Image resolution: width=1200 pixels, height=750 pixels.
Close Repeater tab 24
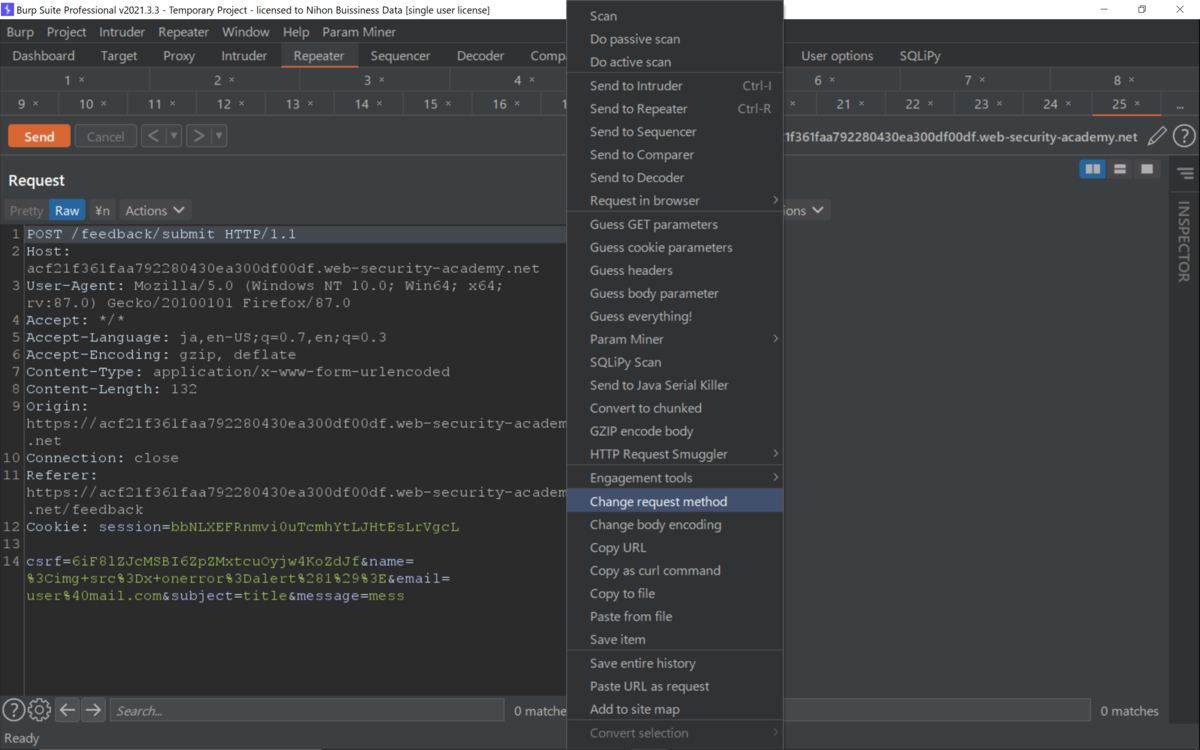(x=1068, y=104)
